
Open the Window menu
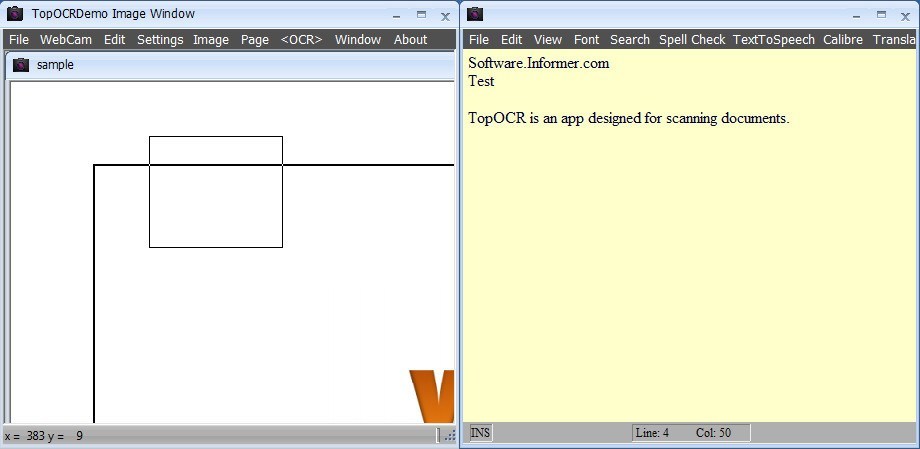[358, 40]
